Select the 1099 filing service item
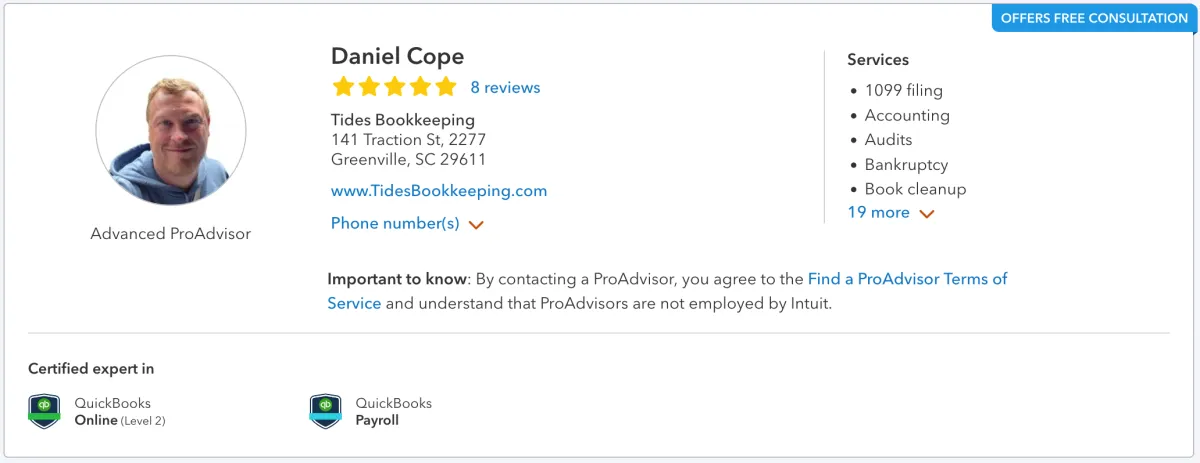The height and width of the screenshot is (463, 1200). (903, 90)
